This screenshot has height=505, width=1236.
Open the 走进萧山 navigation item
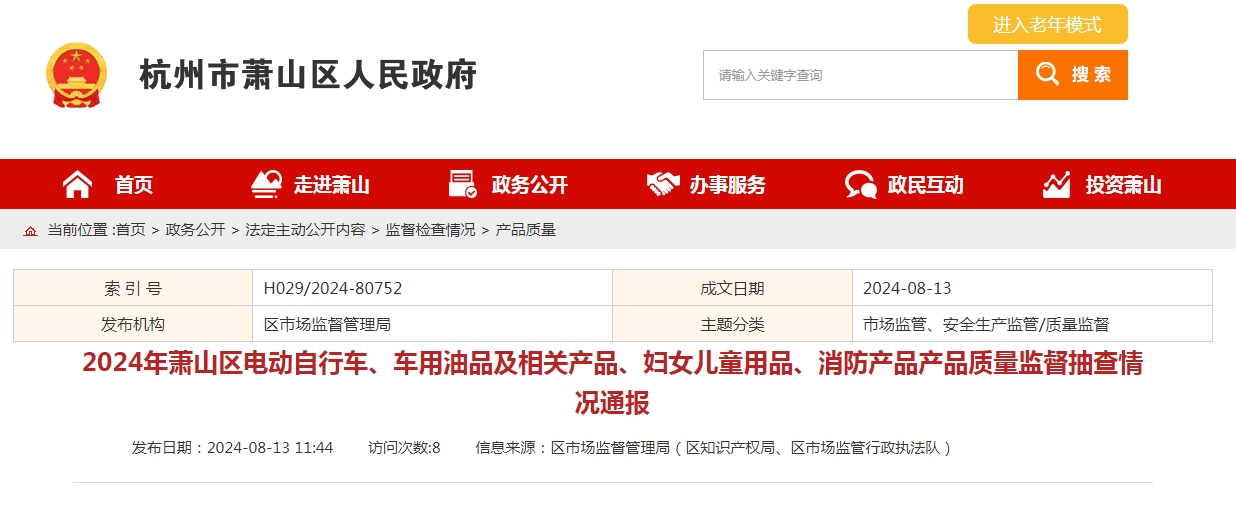332,185
